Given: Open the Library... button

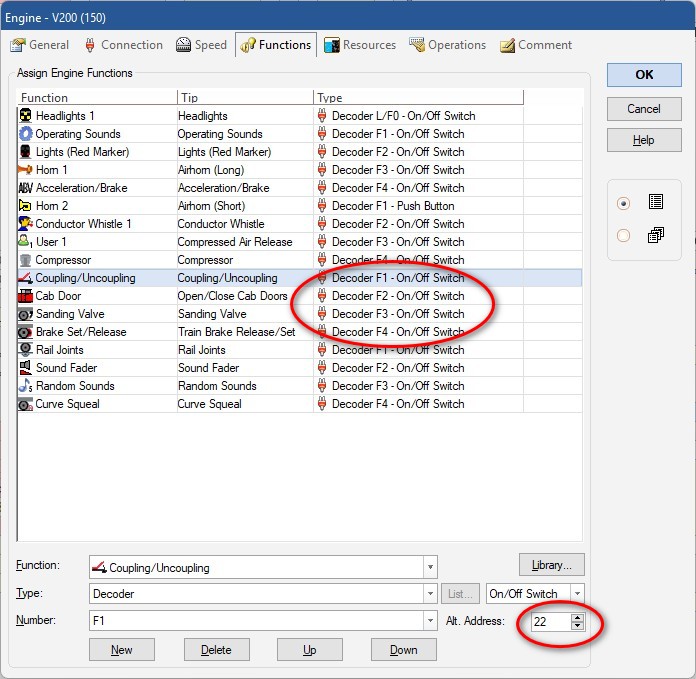Looking at the screenshot, I should 552,565.
